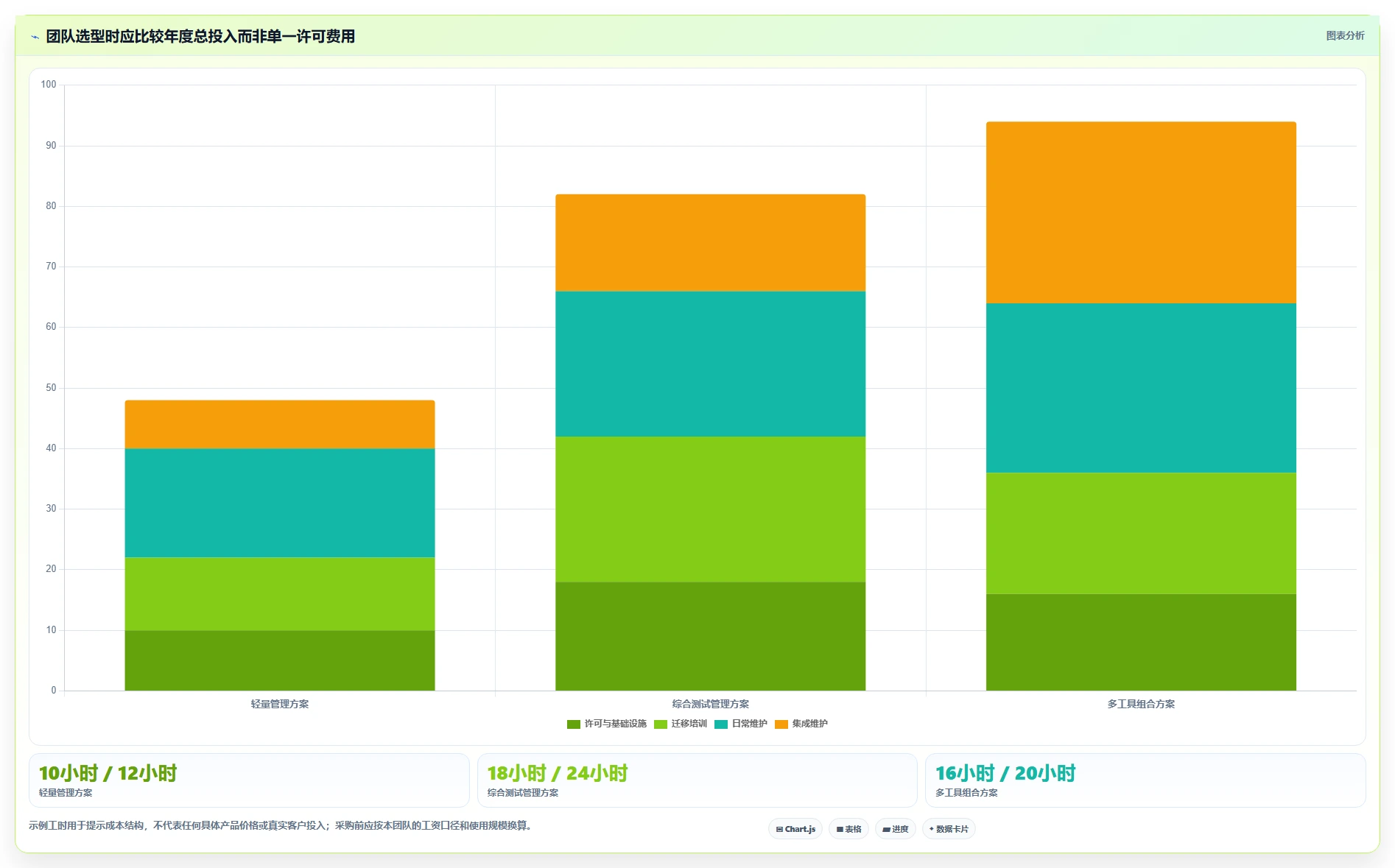This screenshot has height=868, width=1395.
Task: Open the 10小时 / 12小时 data card
Action: coord(249,780)
